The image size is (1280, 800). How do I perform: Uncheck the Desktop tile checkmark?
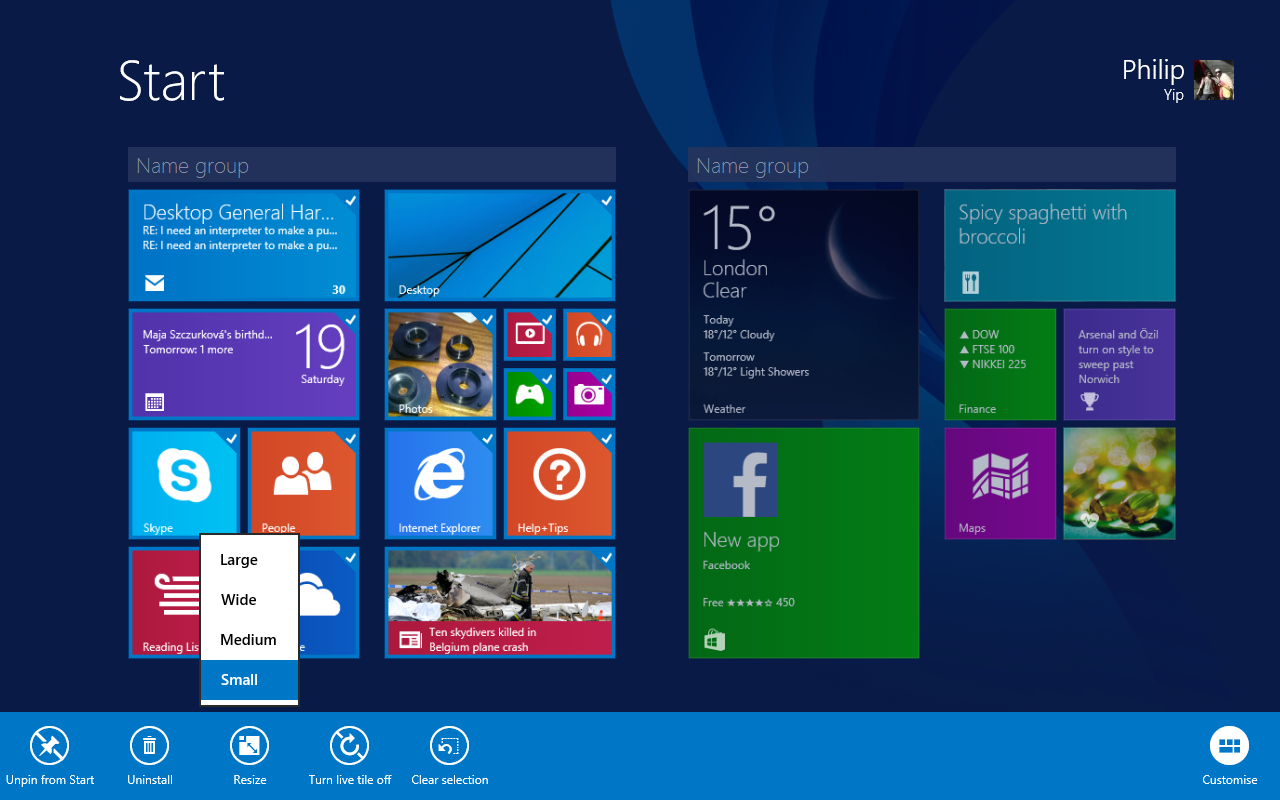click(606, 200)
